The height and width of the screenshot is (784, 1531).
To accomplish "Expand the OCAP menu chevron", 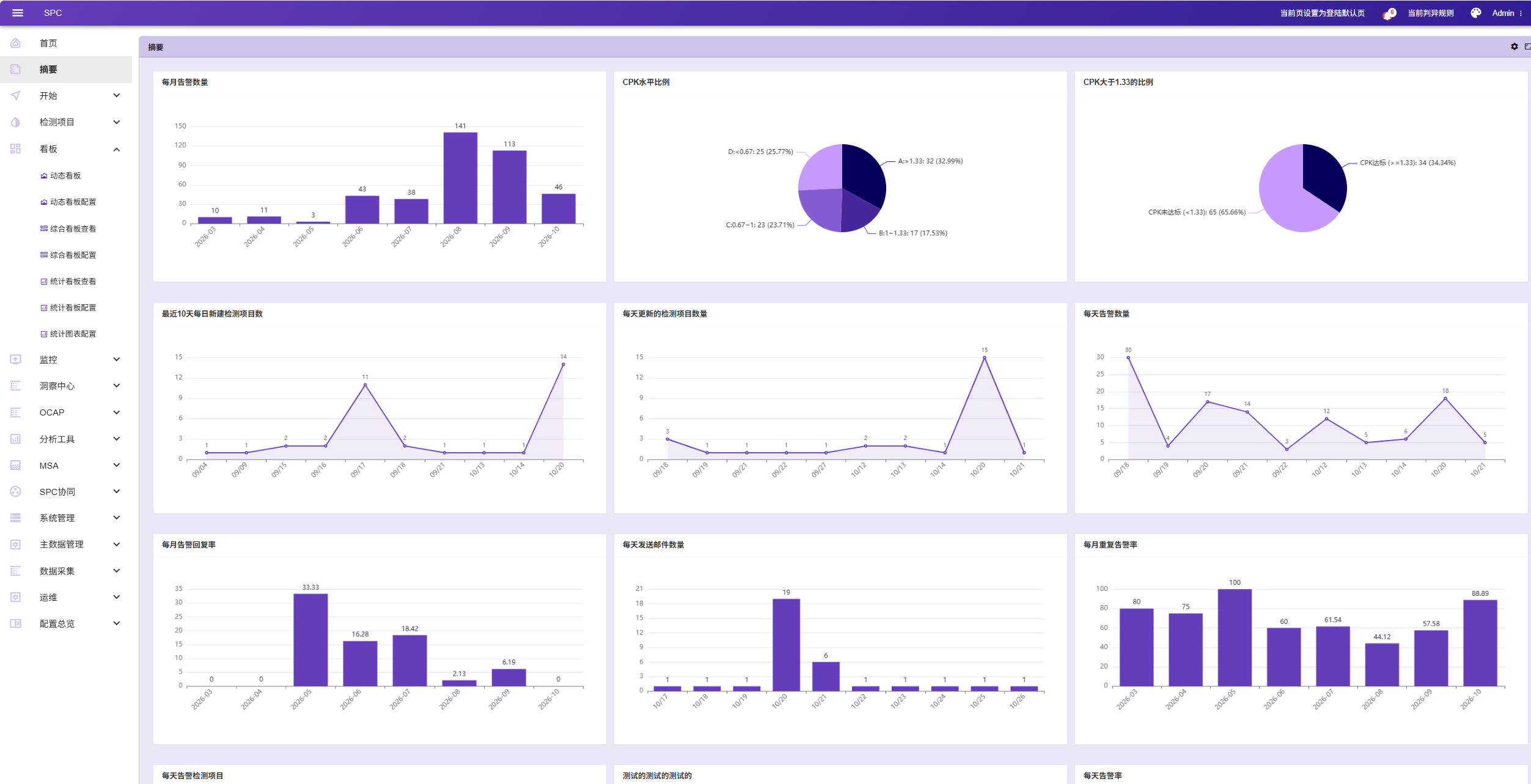I will pyautogui.click(x=117, y=412).
